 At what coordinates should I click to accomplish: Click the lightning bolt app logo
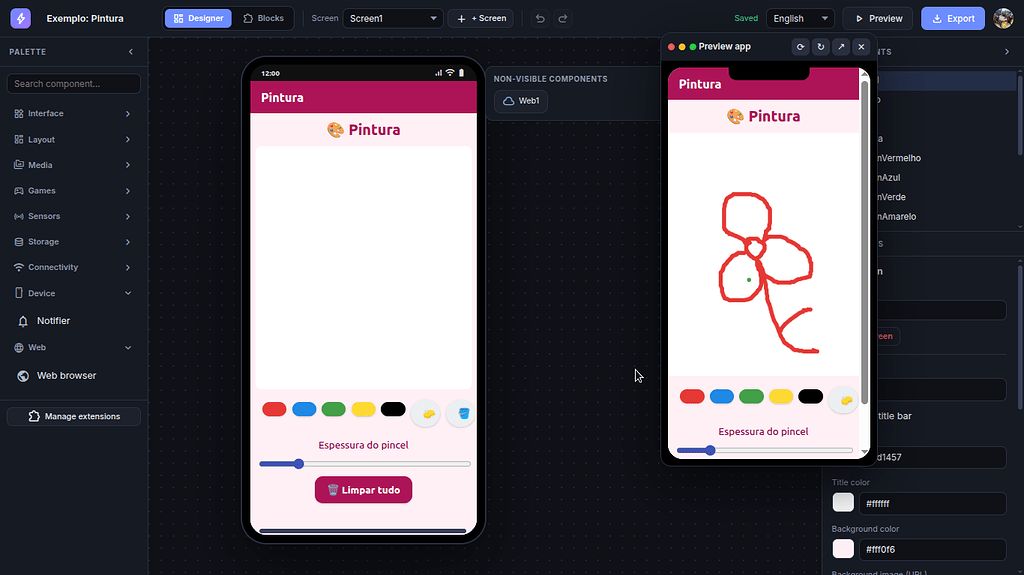pyautogui.click(x=20, y=18)
